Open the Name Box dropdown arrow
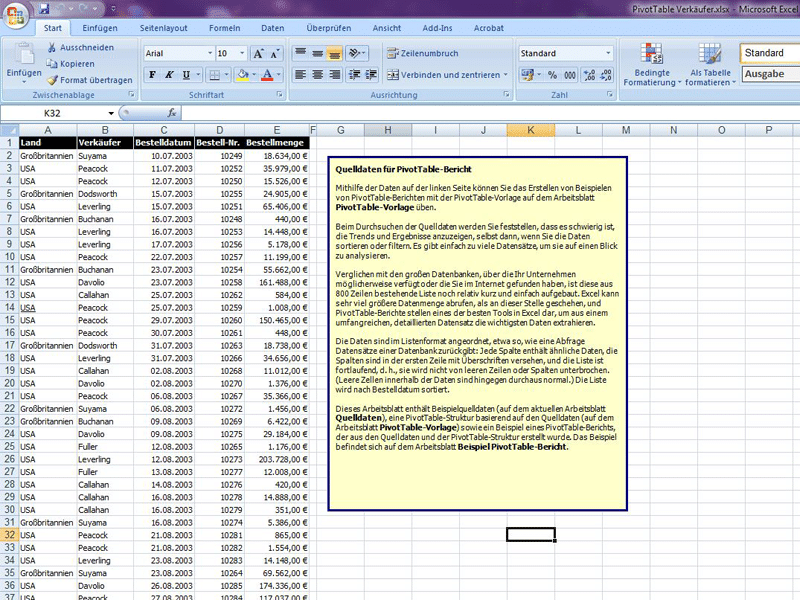Image resolution: width=800 pixels, height=600 pixels. (x=111, y=113)
